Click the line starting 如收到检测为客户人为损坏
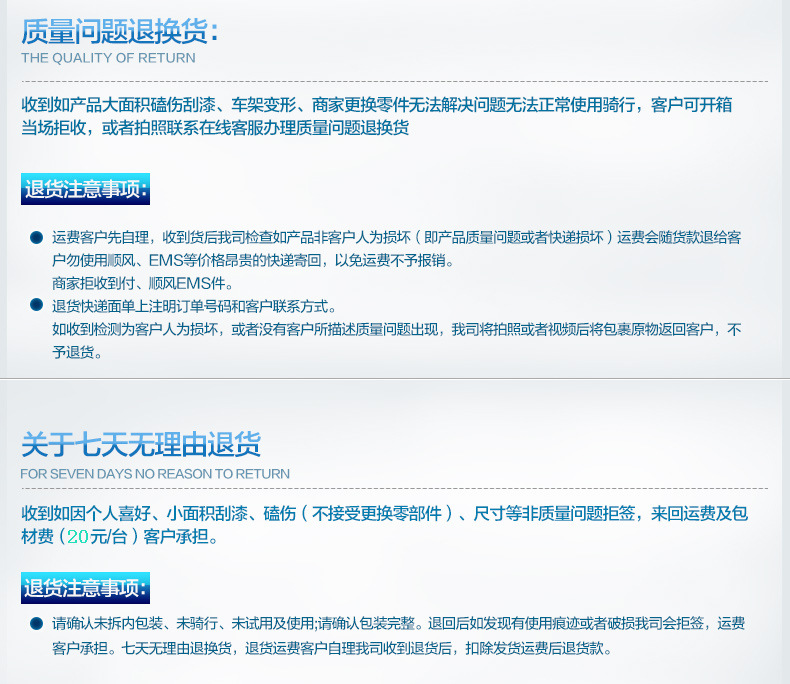The image size is (790, 684). tap(396, 329)
